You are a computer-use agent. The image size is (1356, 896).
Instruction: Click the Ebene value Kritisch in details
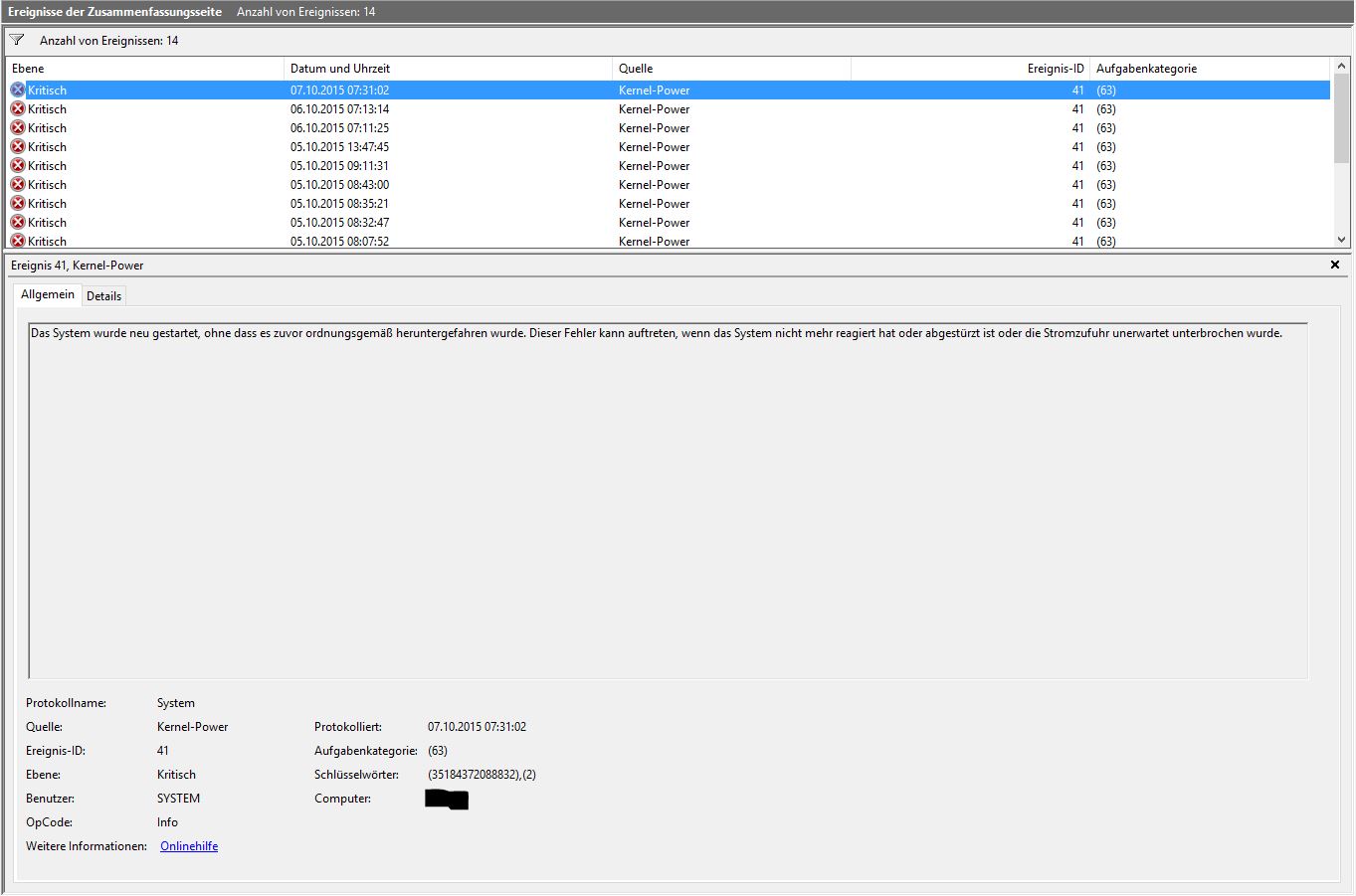176,775
